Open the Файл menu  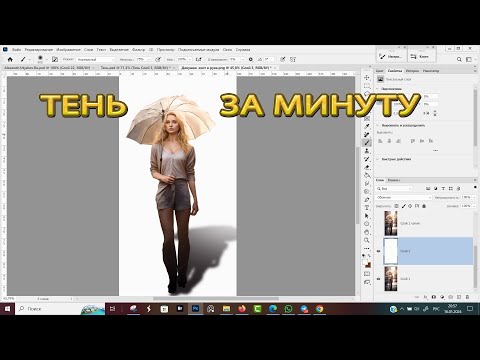tap(17, 49)
